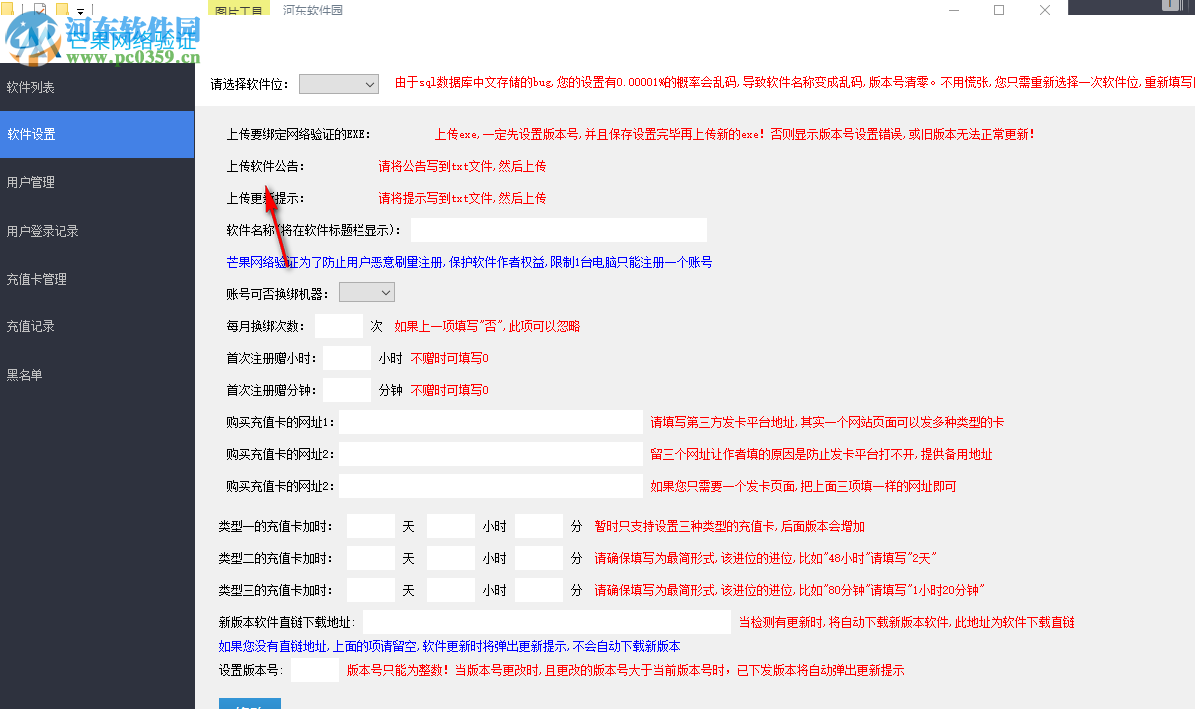This screenshot has width=1195, height=709.
Task: Click the 软件名称 software name input field
Action: pos(557,229)
